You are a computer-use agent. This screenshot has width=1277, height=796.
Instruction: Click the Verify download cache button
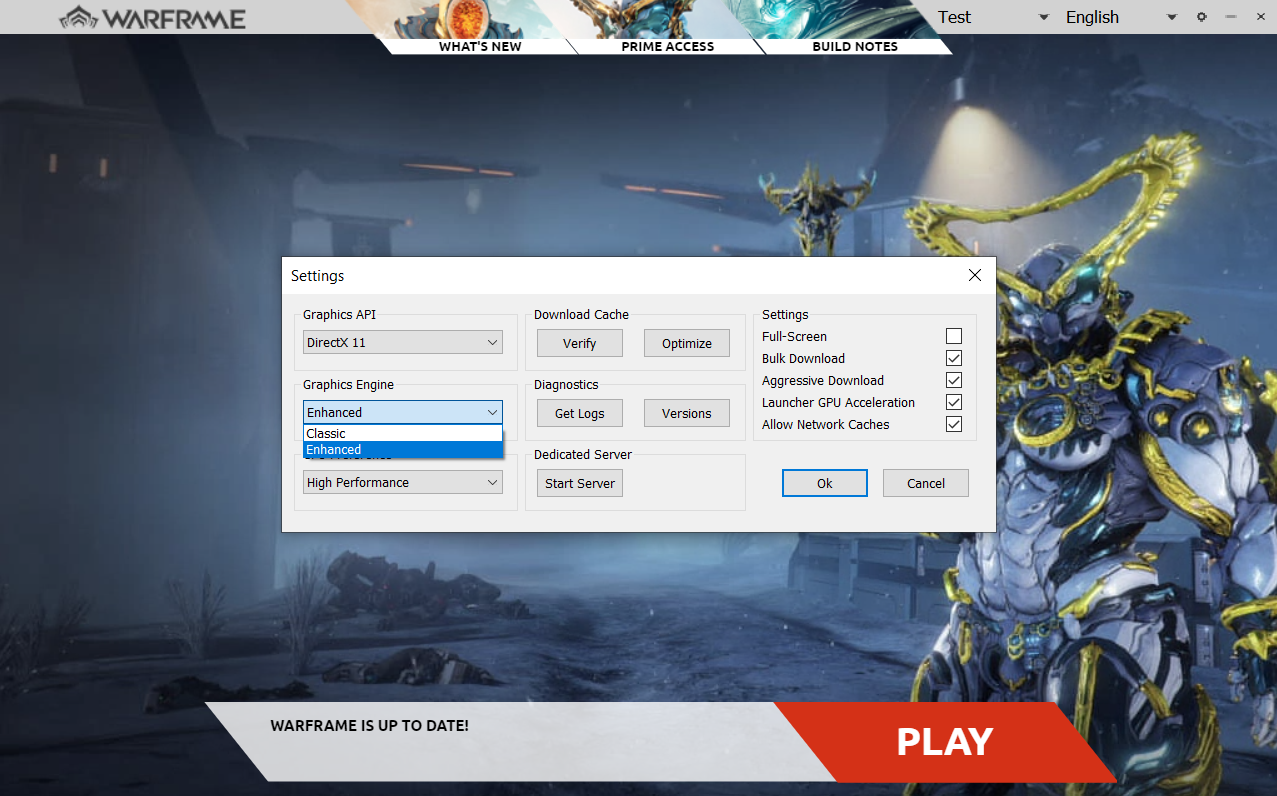point(580,343)
